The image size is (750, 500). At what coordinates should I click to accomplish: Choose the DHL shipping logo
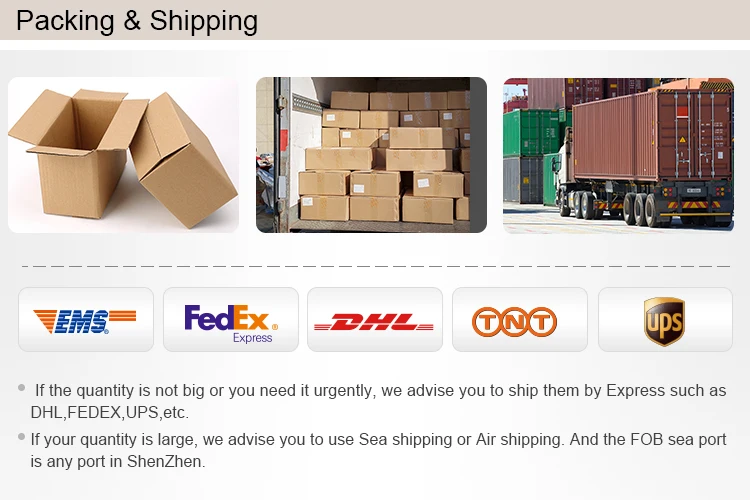(374, 322)
